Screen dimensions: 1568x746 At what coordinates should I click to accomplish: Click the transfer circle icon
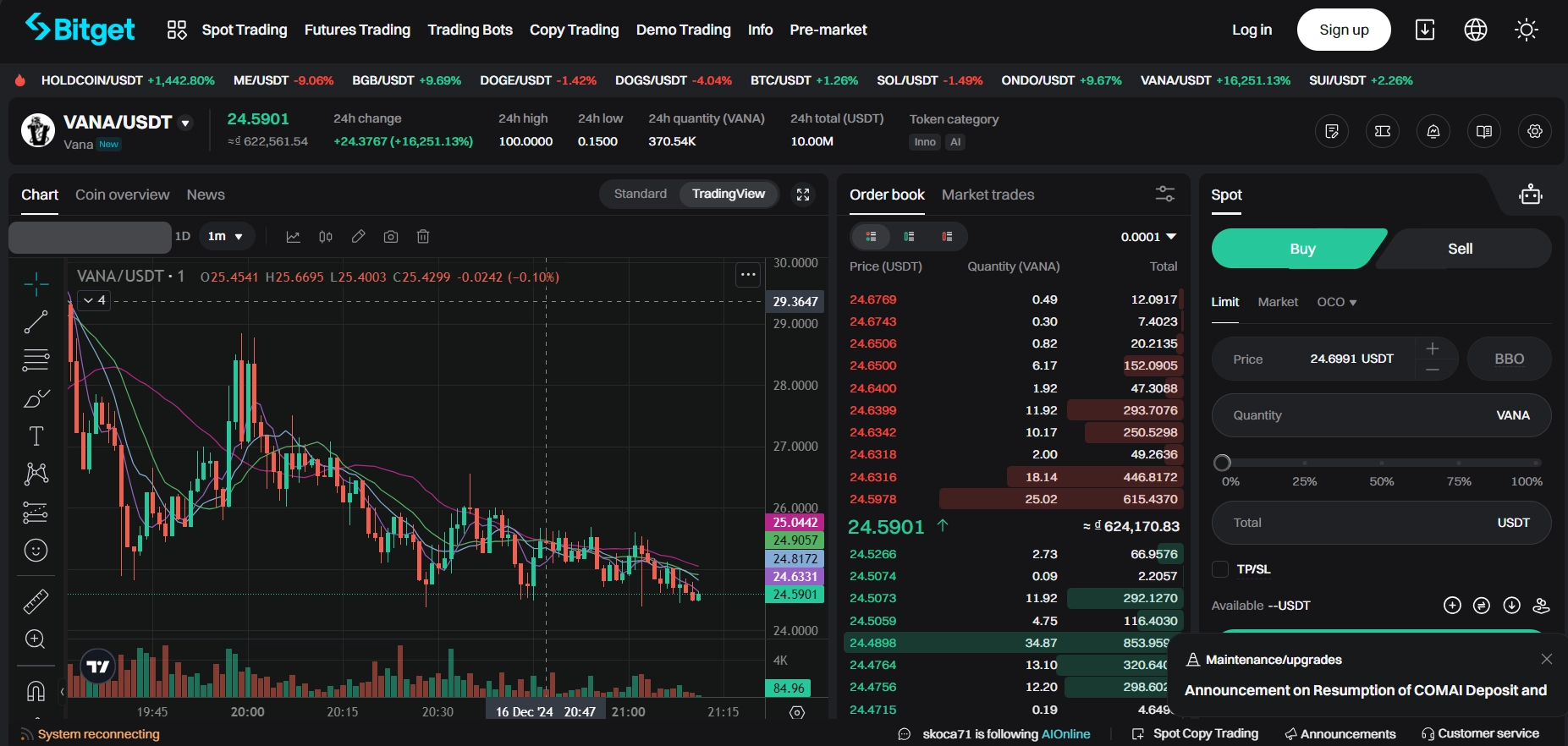click(1482, 606)
